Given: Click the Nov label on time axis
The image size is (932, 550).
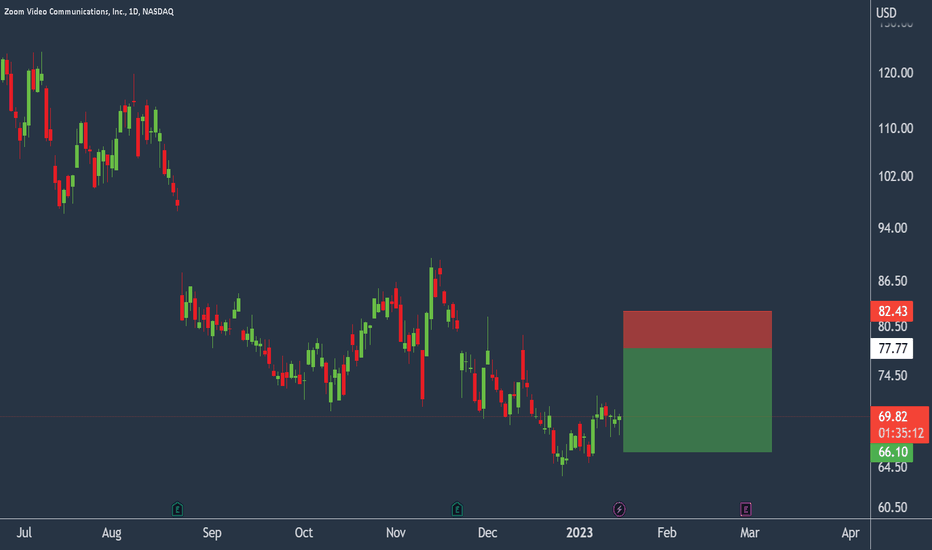Looking at the screenshot, I should click(396, 533).
